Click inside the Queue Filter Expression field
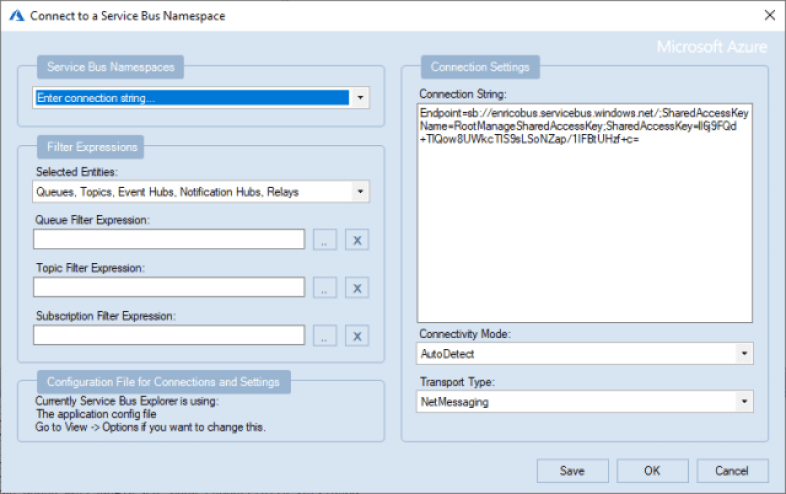The width and height of the screenshot is (786, 494). 169,239
